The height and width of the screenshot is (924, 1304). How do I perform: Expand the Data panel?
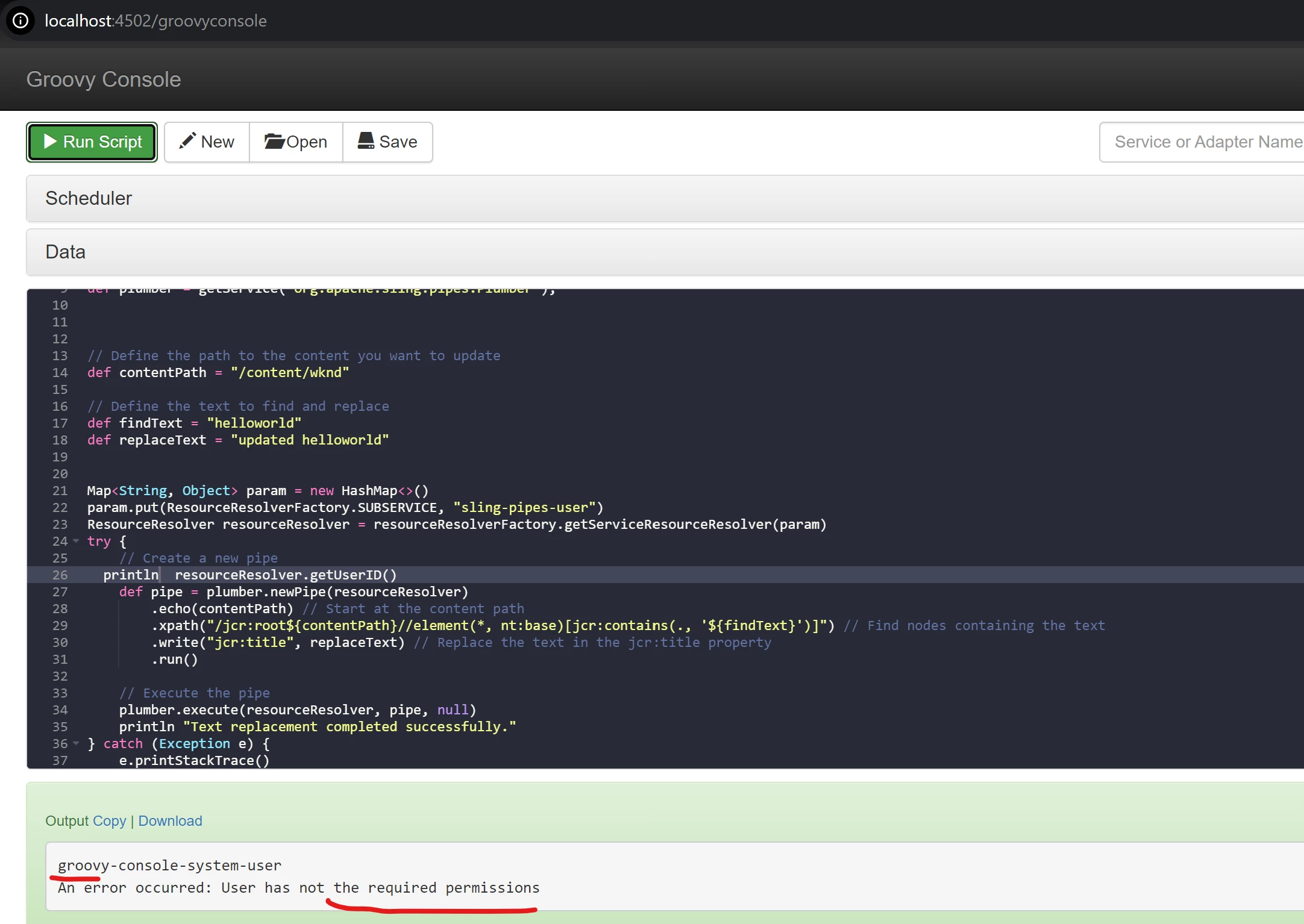66,252
